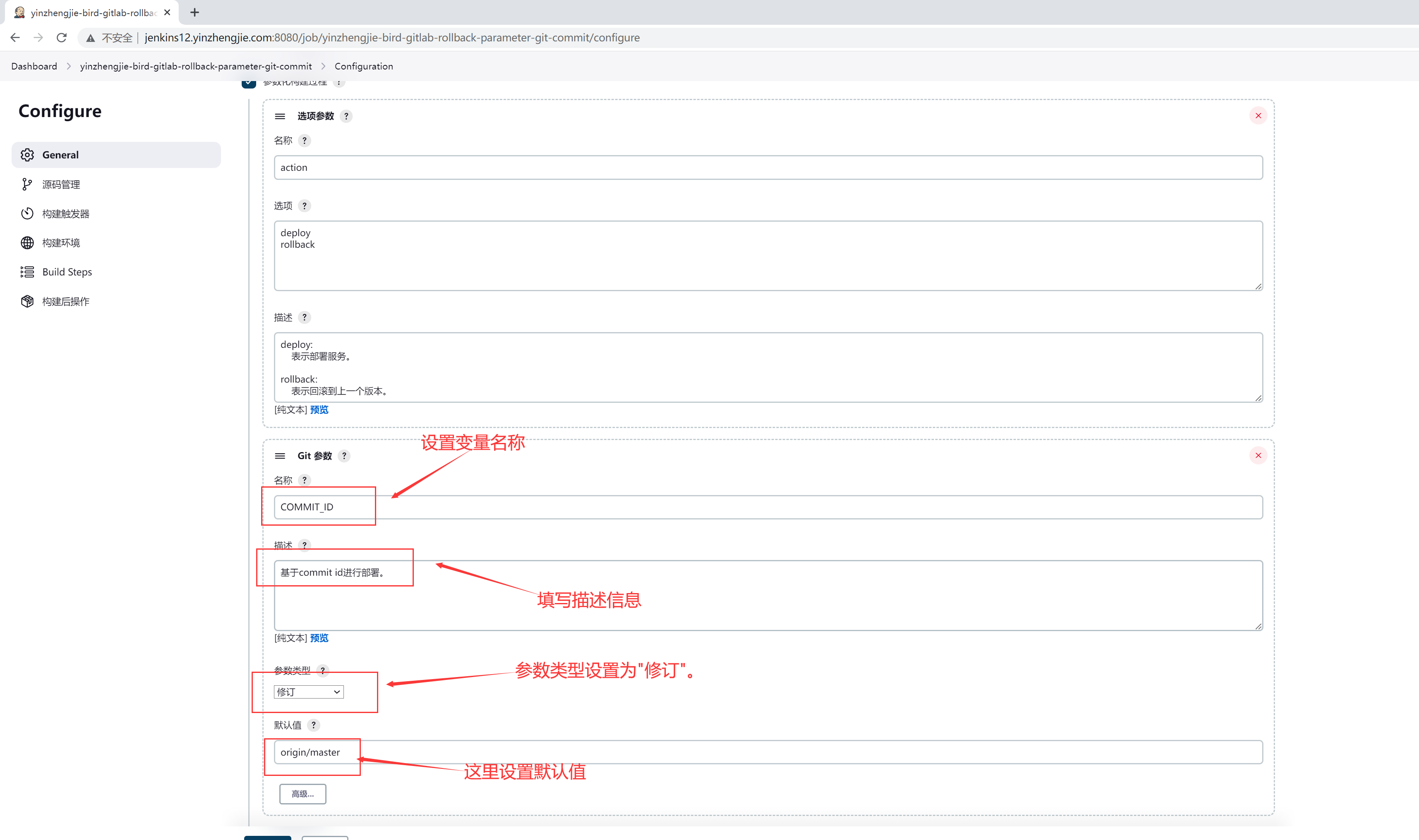Screen dimensions: 1419x840
Task: Click the 构建后操作 cube icon
Action: [27, 301]
